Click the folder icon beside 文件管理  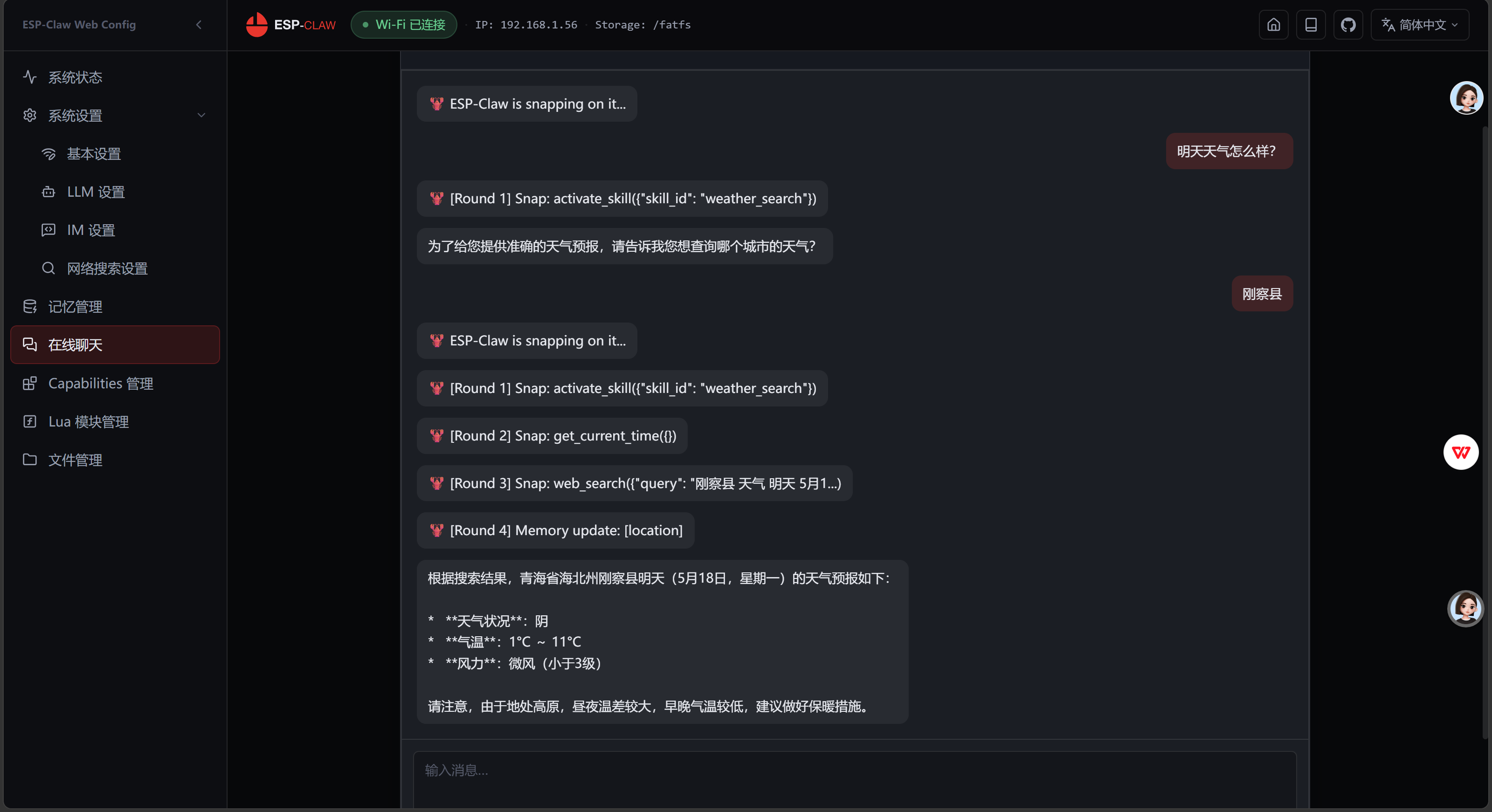(29, 459)
